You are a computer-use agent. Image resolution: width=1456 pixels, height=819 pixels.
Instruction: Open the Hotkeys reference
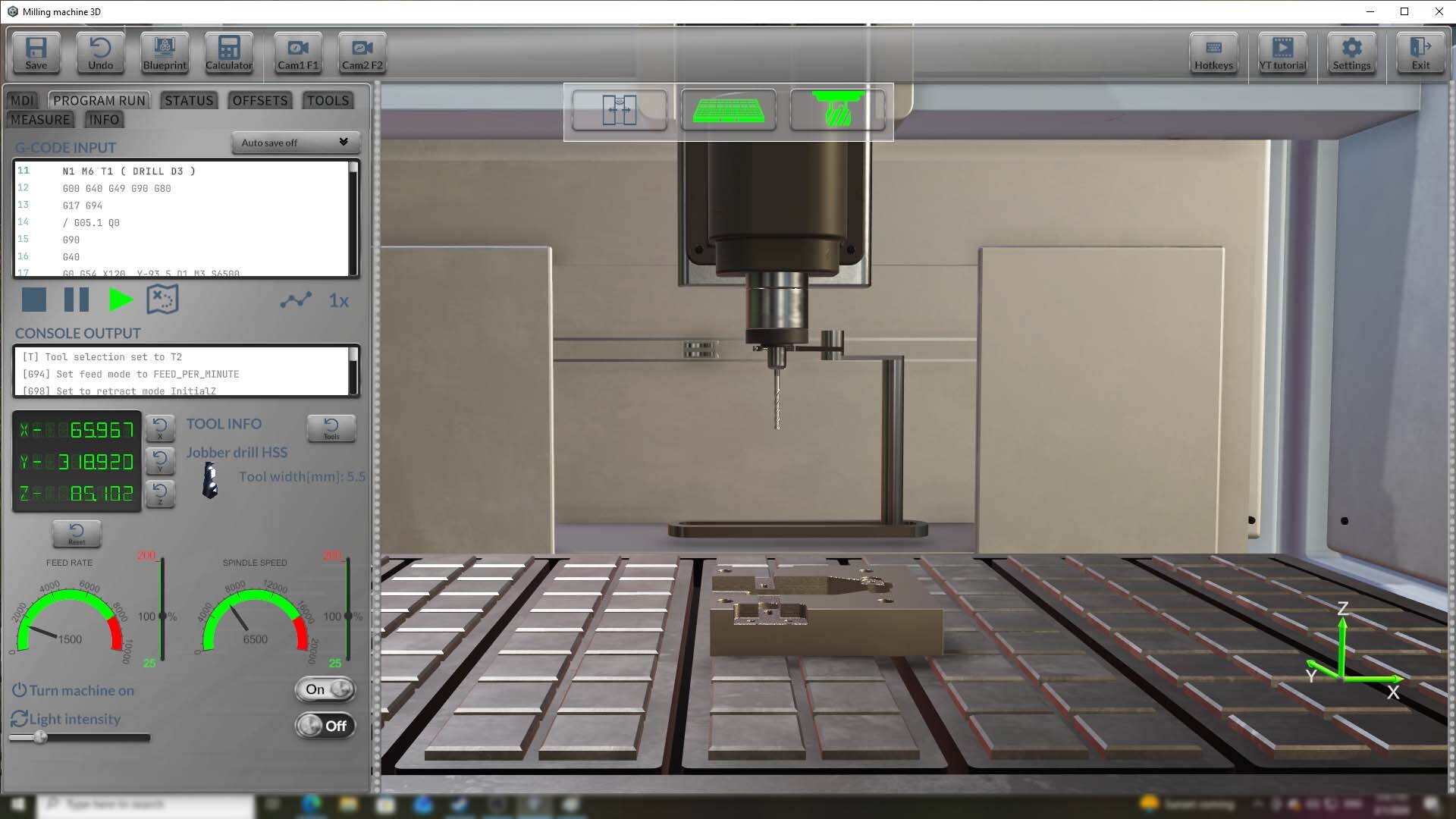(1213, 53)
